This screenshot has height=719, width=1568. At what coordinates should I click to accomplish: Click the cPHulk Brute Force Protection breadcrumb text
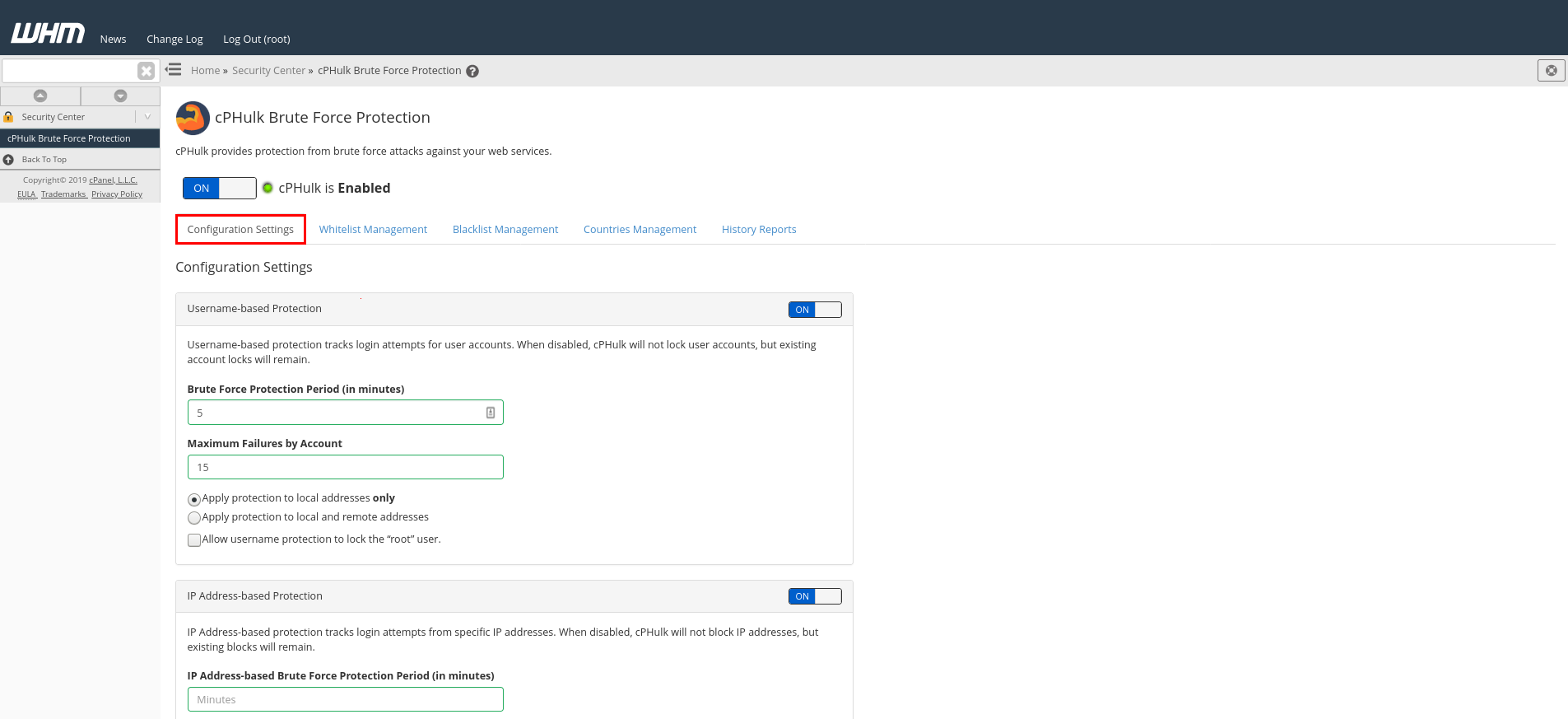(x=389, y=70)
